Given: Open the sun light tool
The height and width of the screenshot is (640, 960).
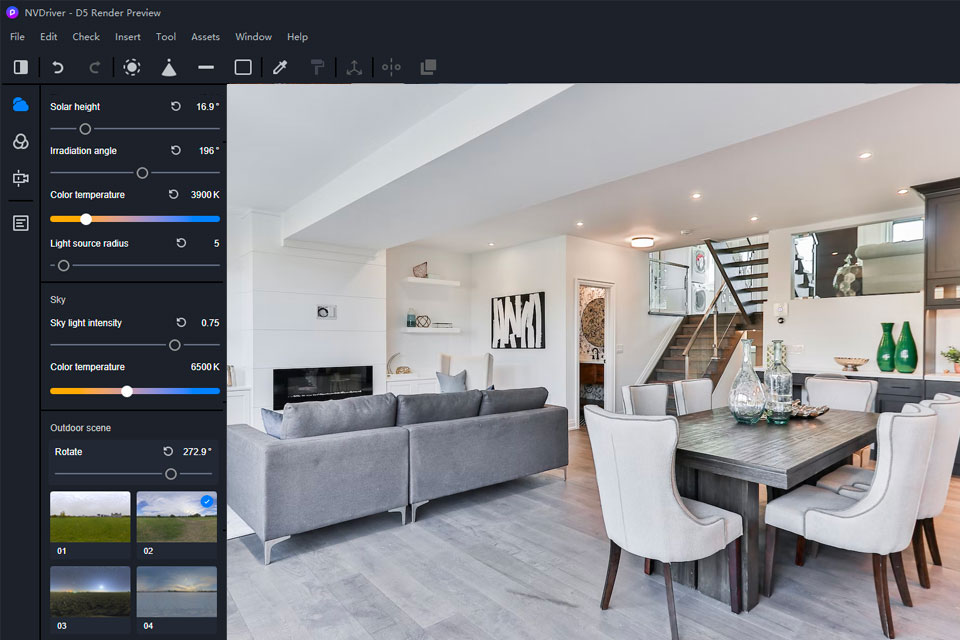Looking at the screenshot, I should (x=131, y=67).
